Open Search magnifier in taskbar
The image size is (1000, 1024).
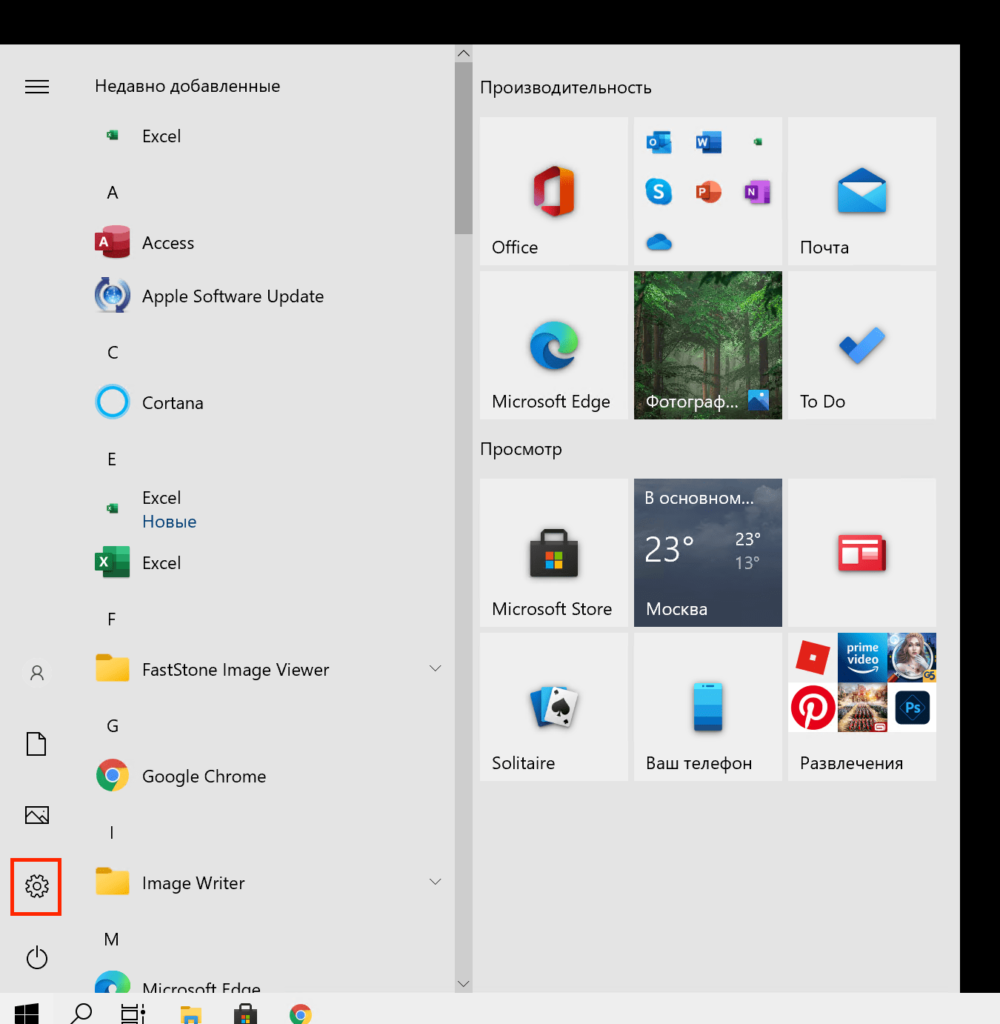pos(81,1014)
